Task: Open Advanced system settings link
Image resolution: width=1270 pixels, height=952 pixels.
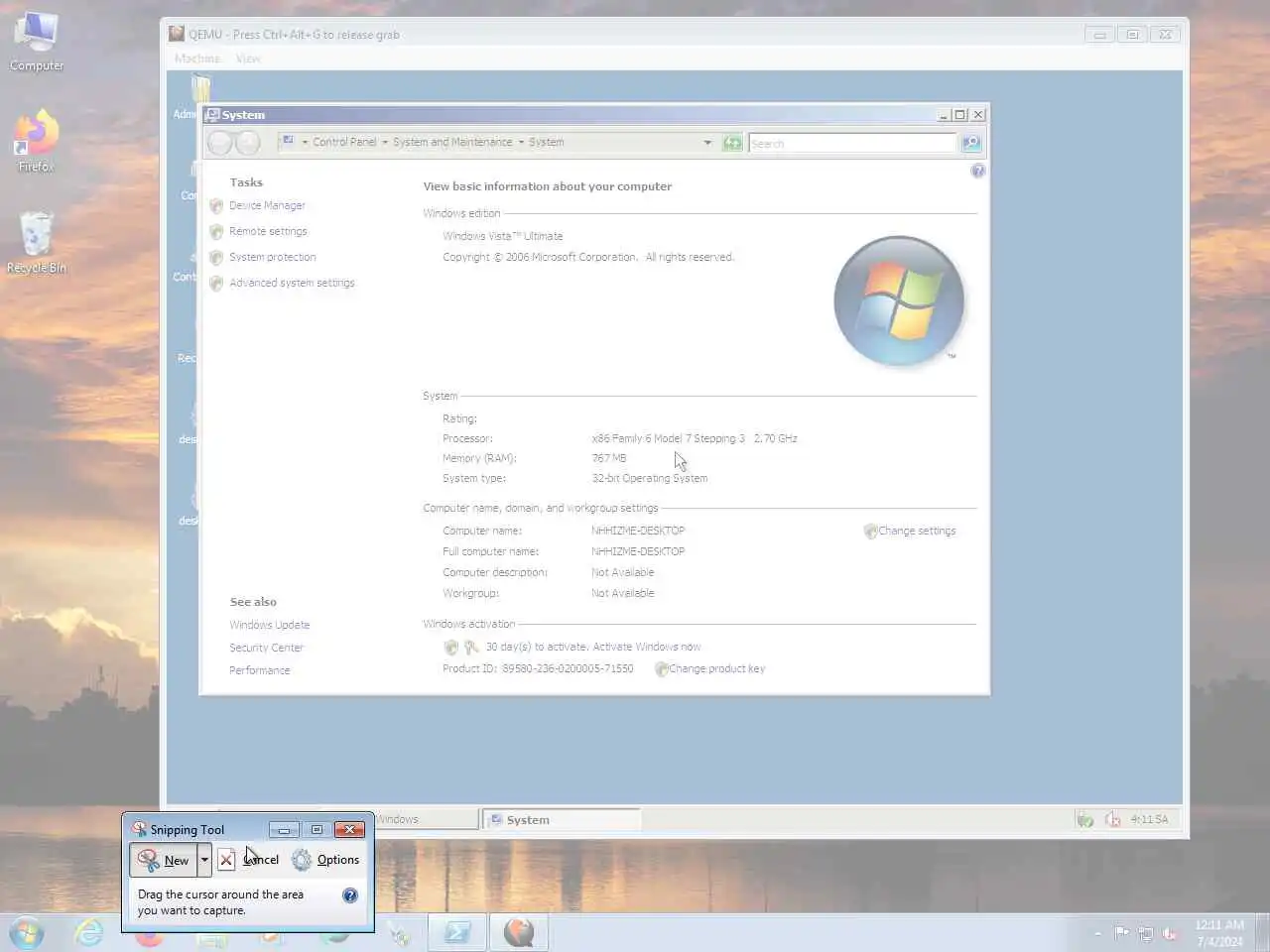Action: (x=292, y=283)
